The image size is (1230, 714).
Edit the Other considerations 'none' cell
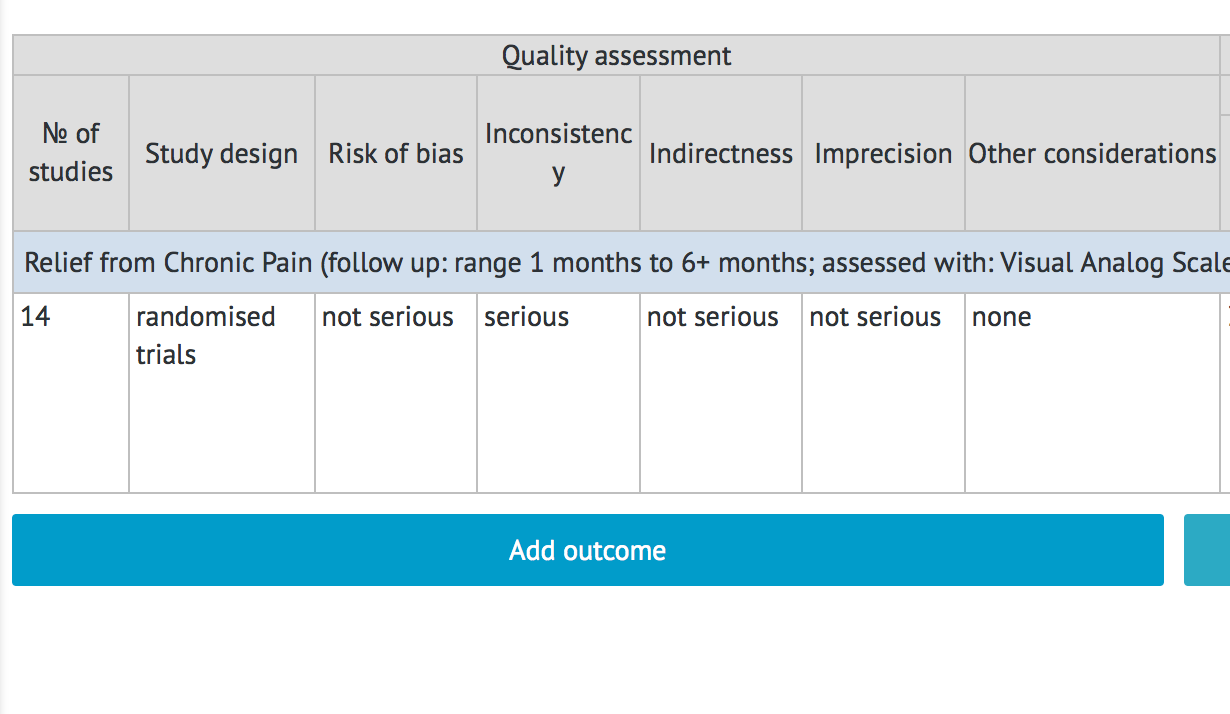pyautogui.click(x=1092, y=392)
